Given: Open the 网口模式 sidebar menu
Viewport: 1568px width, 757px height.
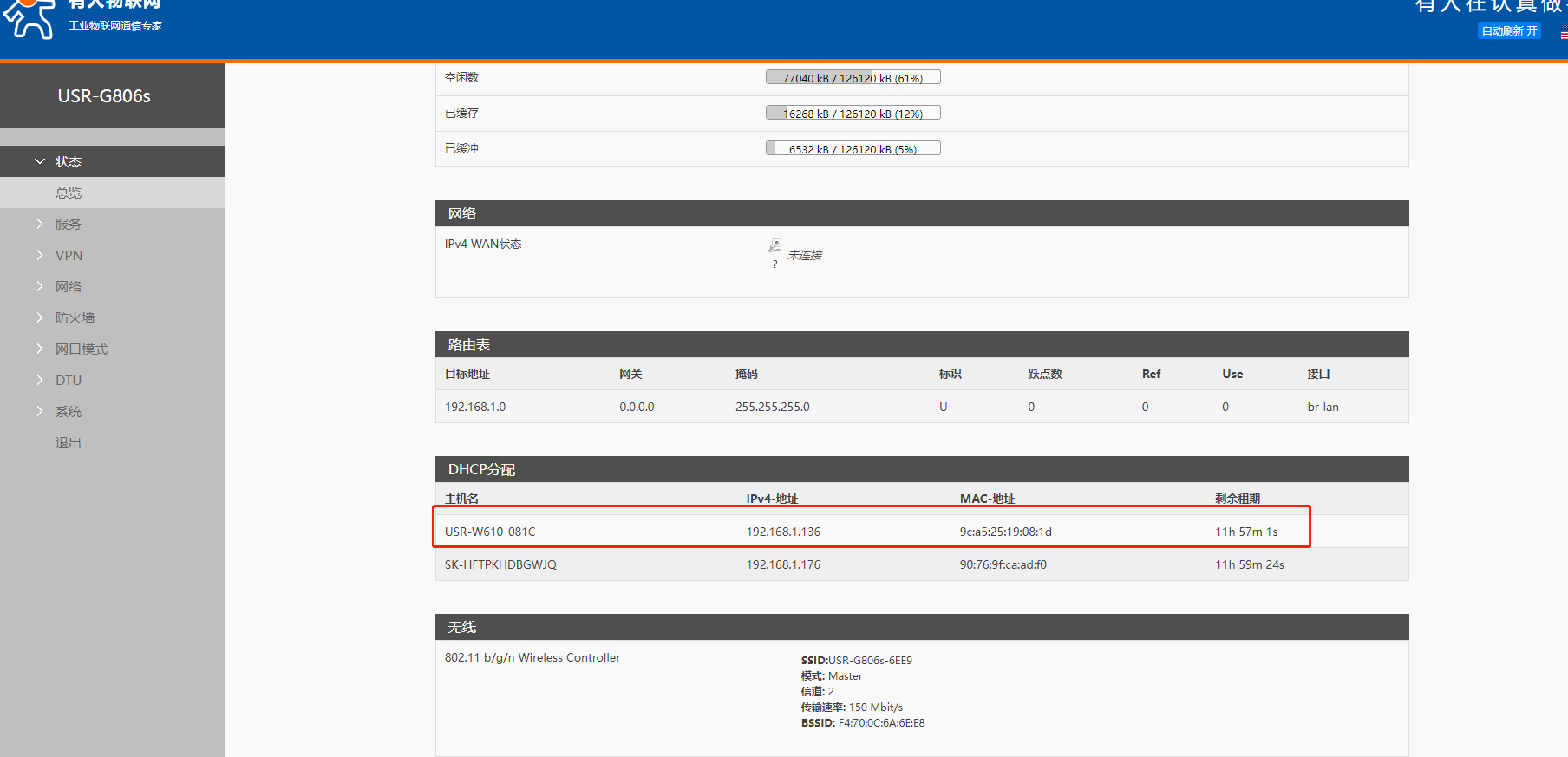Looking at the screenshot, I should (x=82, y=349).
